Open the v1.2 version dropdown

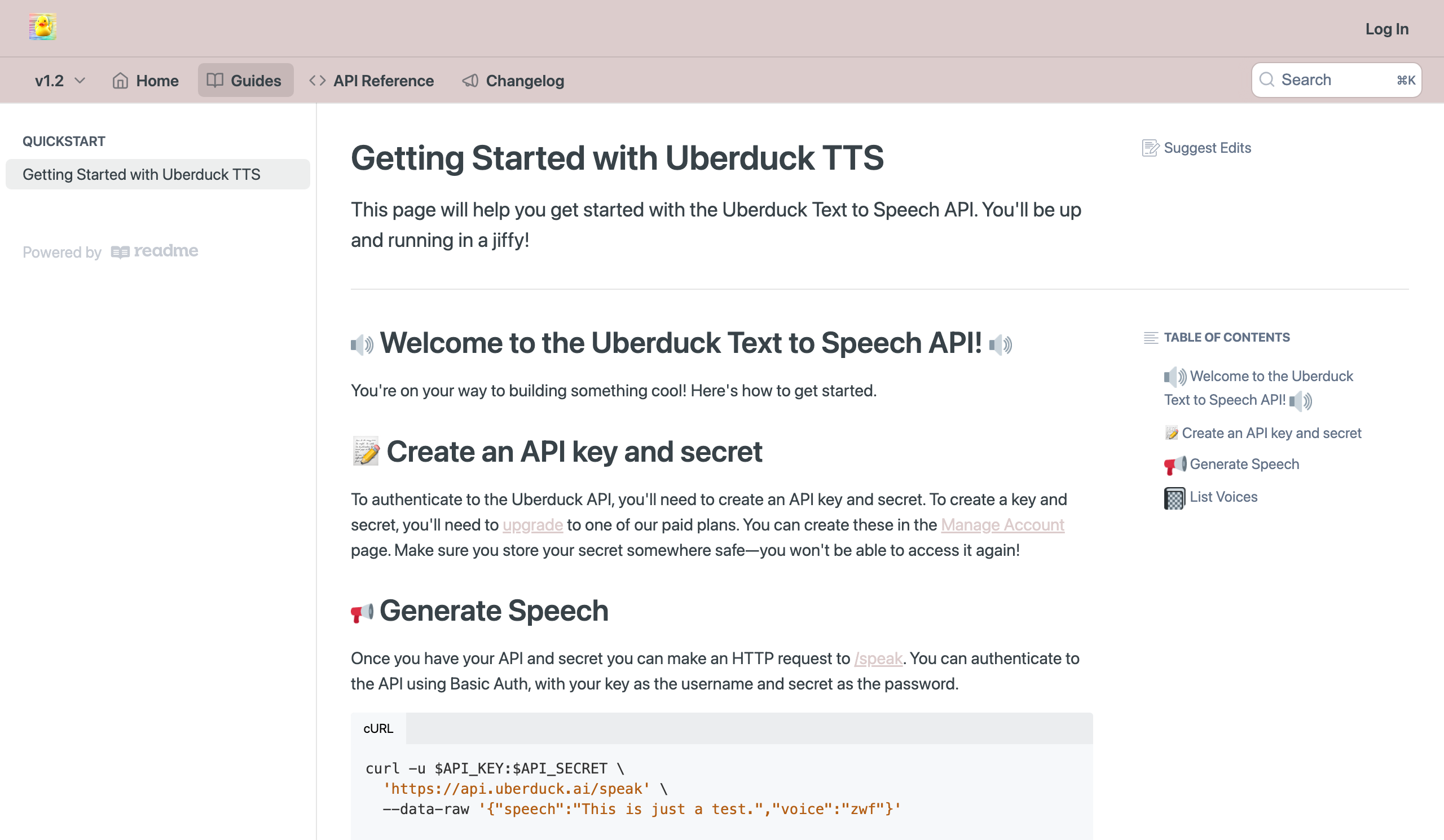point(60,81)
